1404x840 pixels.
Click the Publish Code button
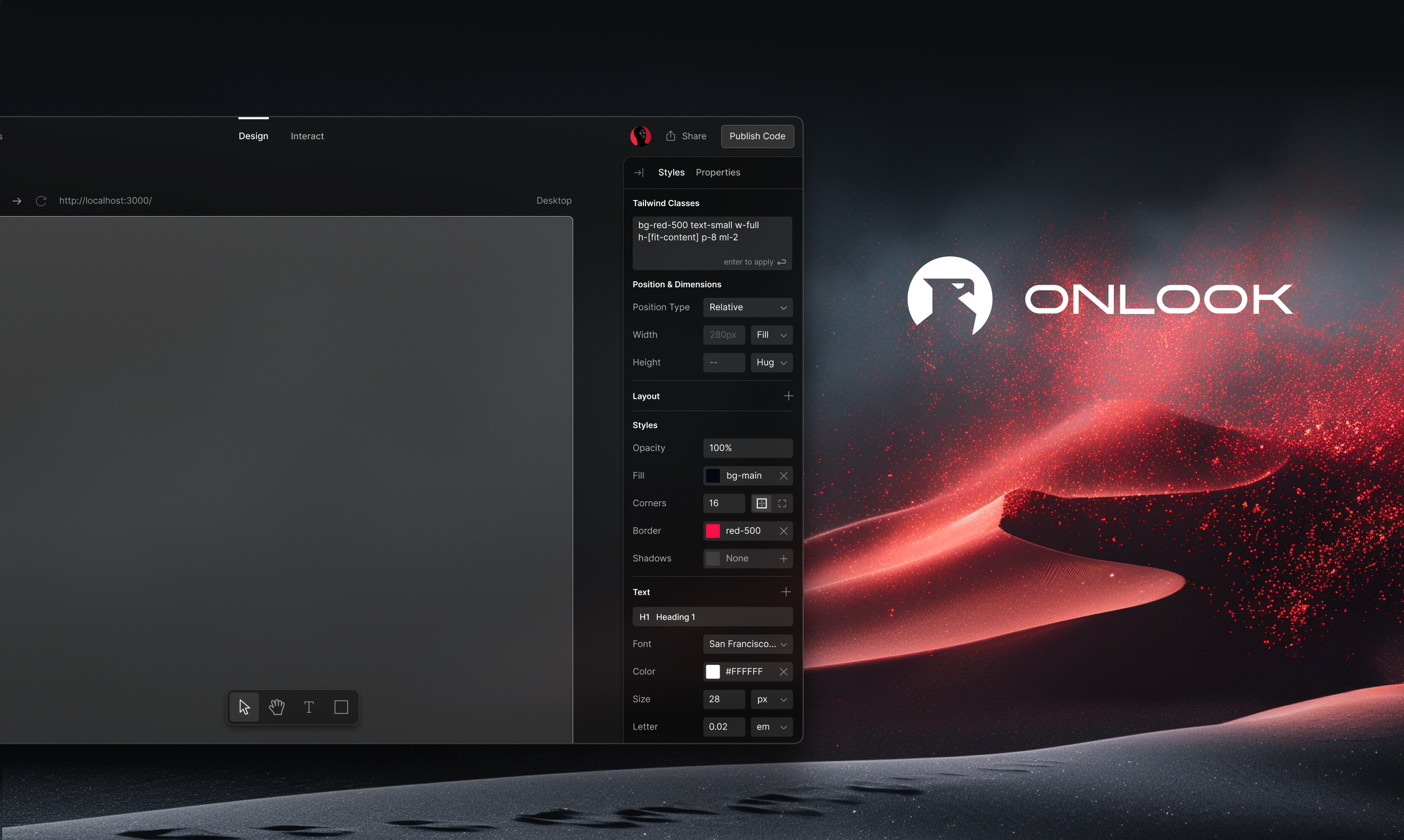757,135
